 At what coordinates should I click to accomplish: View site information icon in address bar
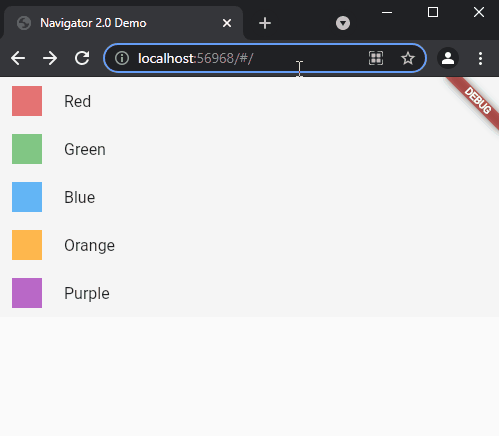click(x=122, y=58)
